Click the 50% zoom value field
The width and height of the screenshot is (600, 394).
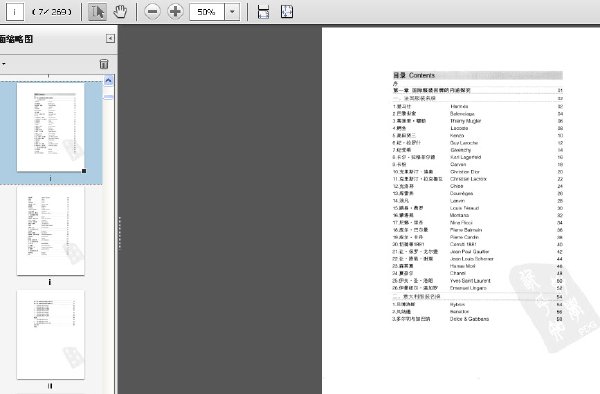coord(207,12)
